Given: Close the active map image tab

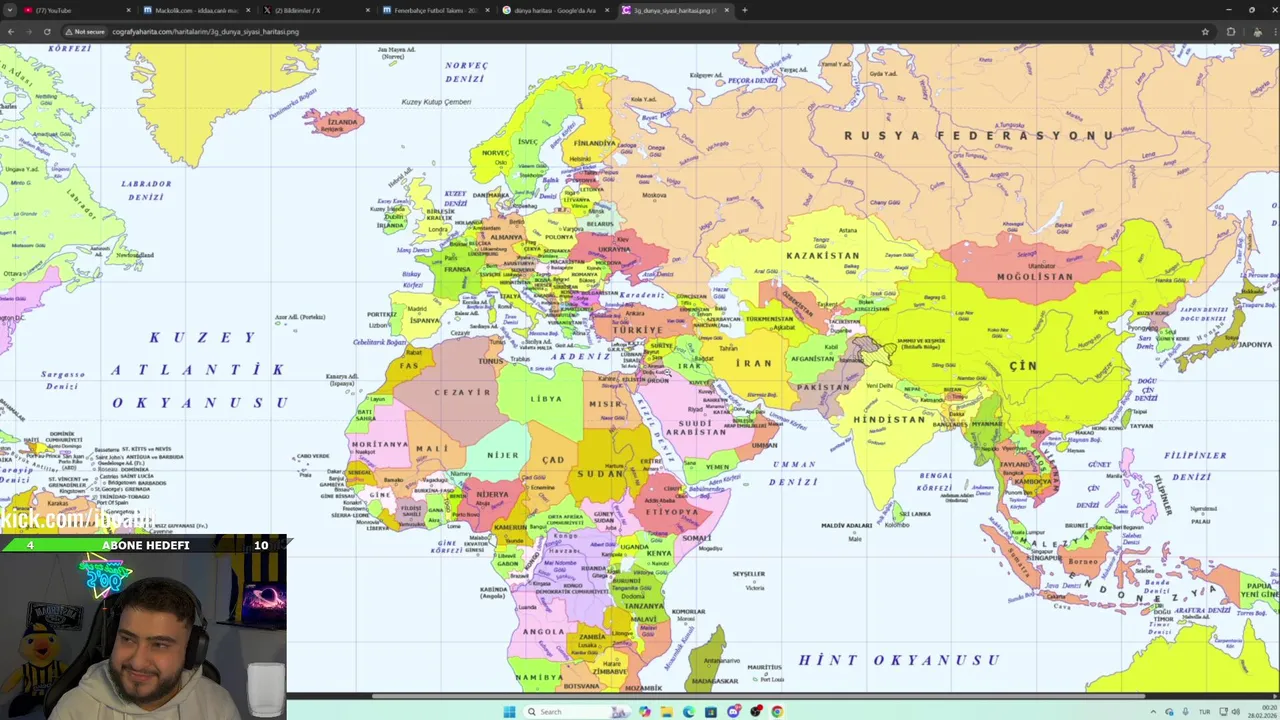Looking at the screenshot, I should tap(727, 10).
